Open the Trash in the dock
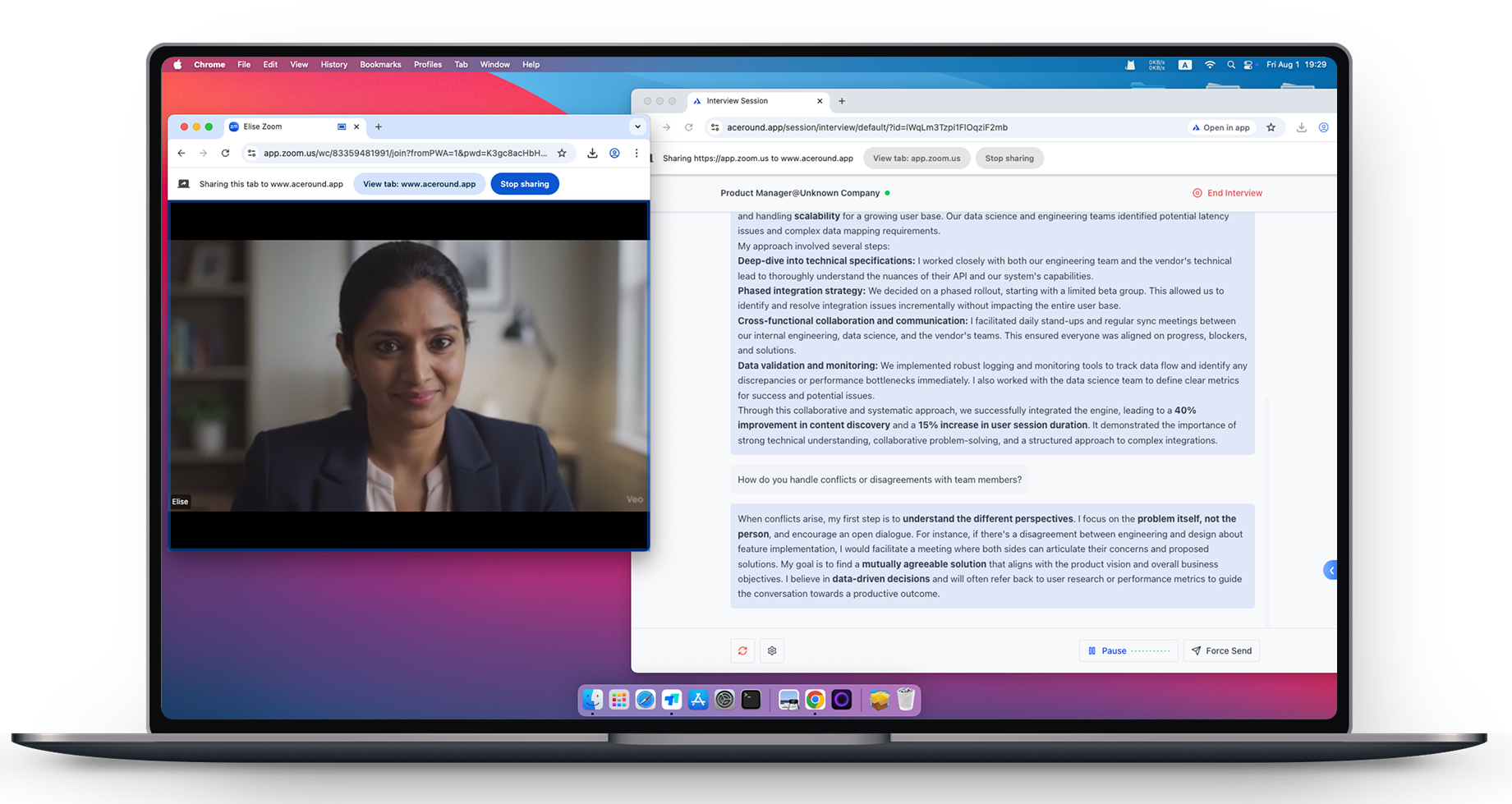 tap(906, 700)
